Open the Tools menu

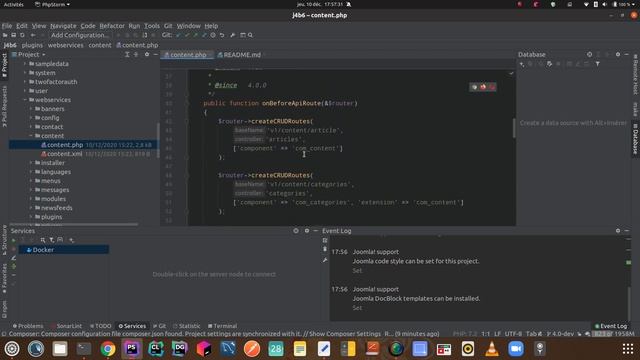pos(152,26)
